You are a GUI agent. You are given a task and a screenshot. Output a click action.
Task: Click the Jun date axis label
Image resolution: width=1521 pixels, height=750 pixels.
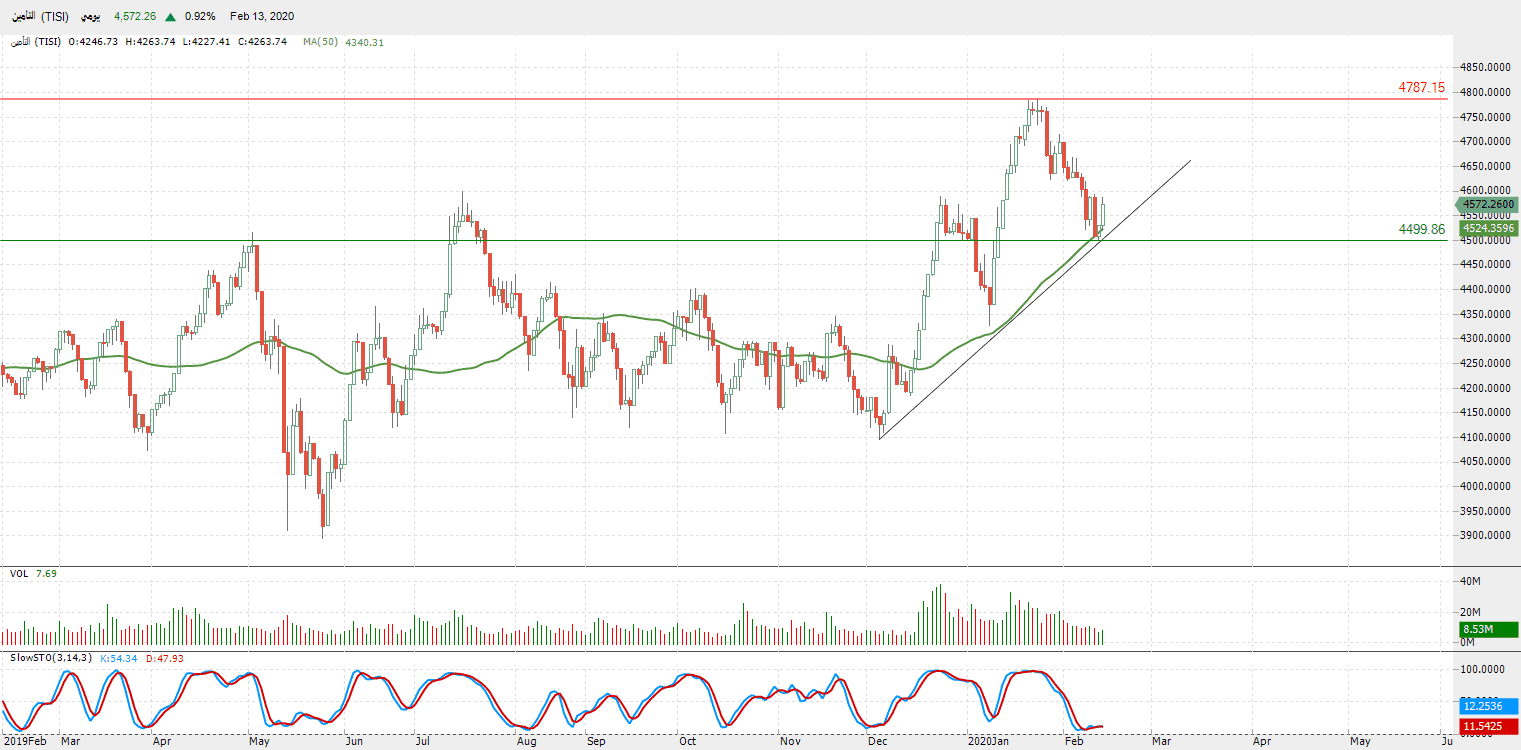coord(352,742)
